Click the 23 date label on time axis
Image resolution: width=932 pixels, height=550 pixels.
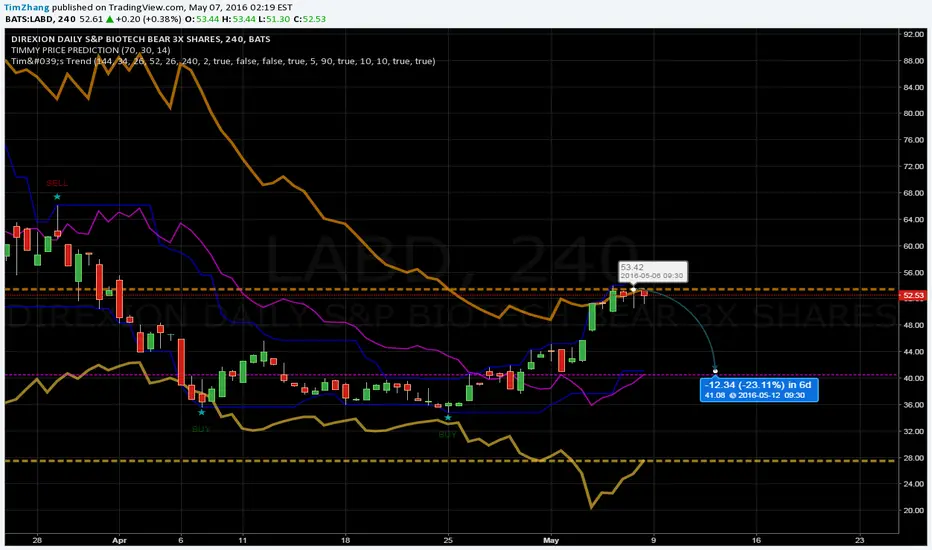click(859, 540)
